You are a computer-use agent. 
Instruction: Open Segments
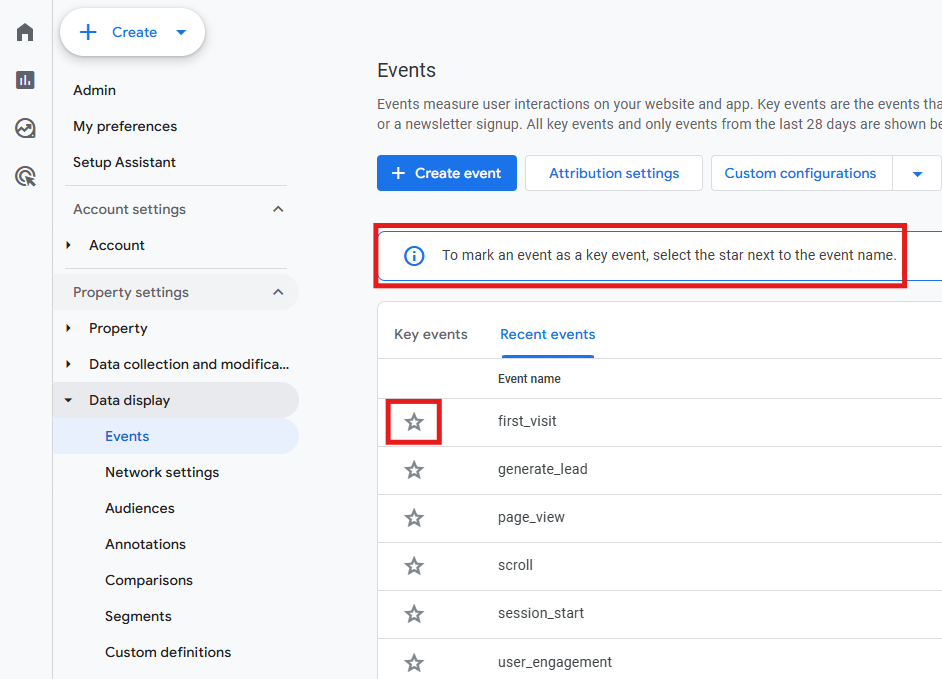point(138,617)
